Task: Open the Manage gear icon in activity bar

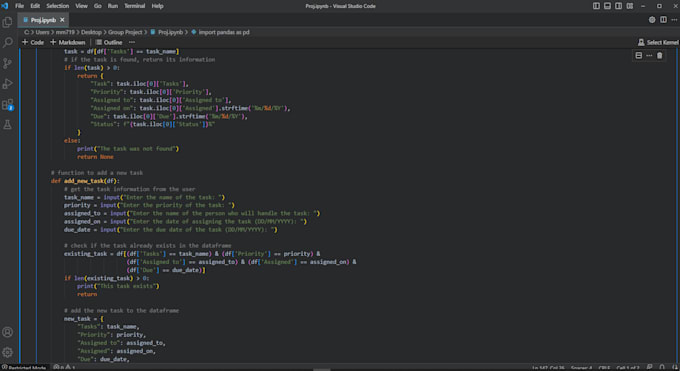Action: [x=7, y=352]
